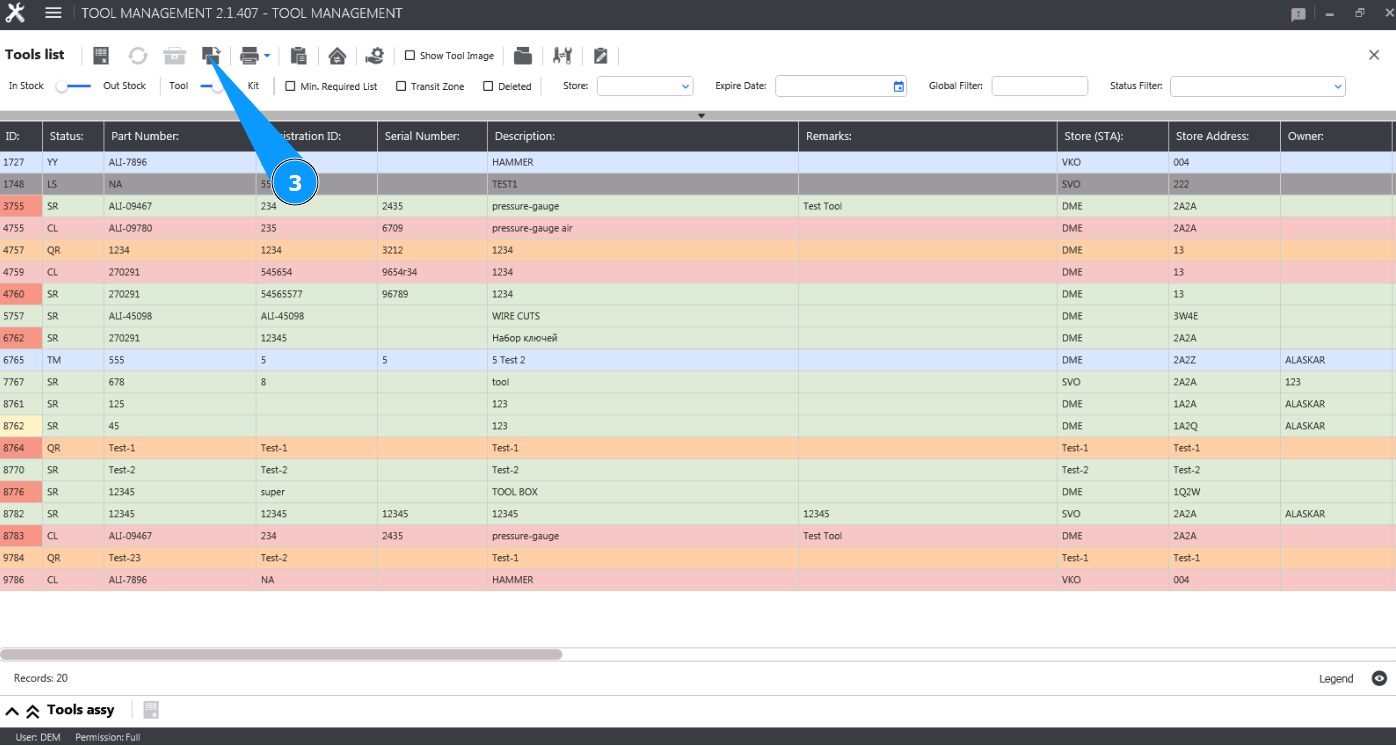Screen dimensions: 1396x746
Task: Click the wrench and tools icon
Action: (562, 56)
